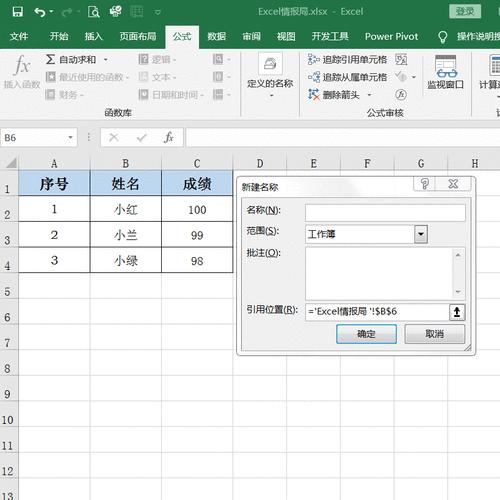Screen dimensions: 500x500
Task: Click the Name field in New Name dialog
Action: [x=385, y=212]
